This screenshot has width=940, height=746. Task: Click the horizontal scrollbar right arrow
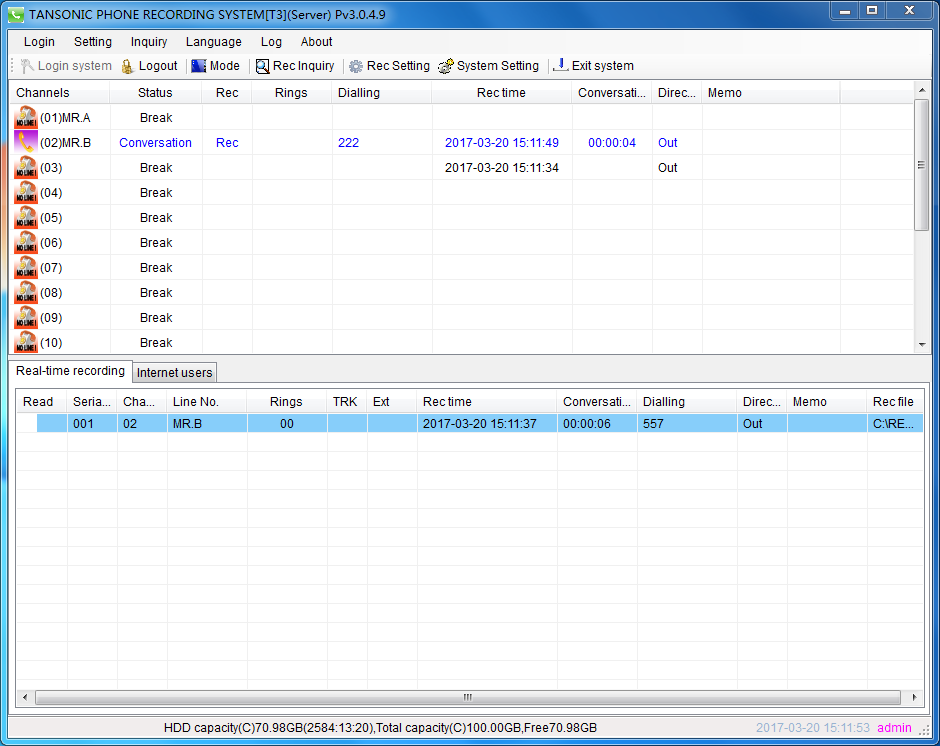point(915,697)
